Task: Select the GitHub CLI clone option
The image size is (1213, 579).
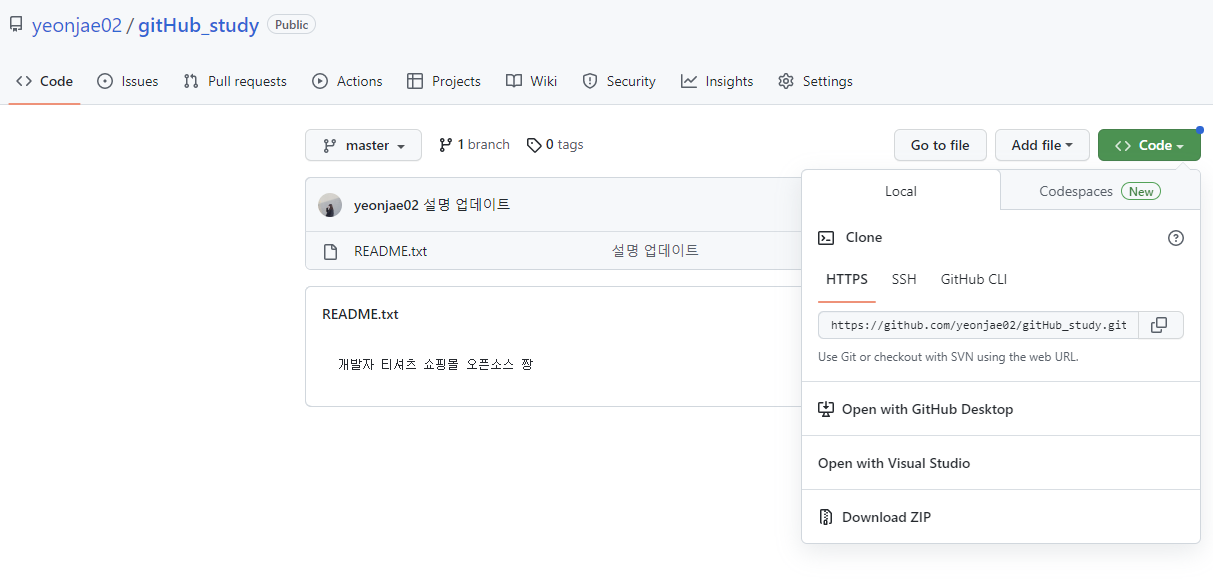Action: 974,279
